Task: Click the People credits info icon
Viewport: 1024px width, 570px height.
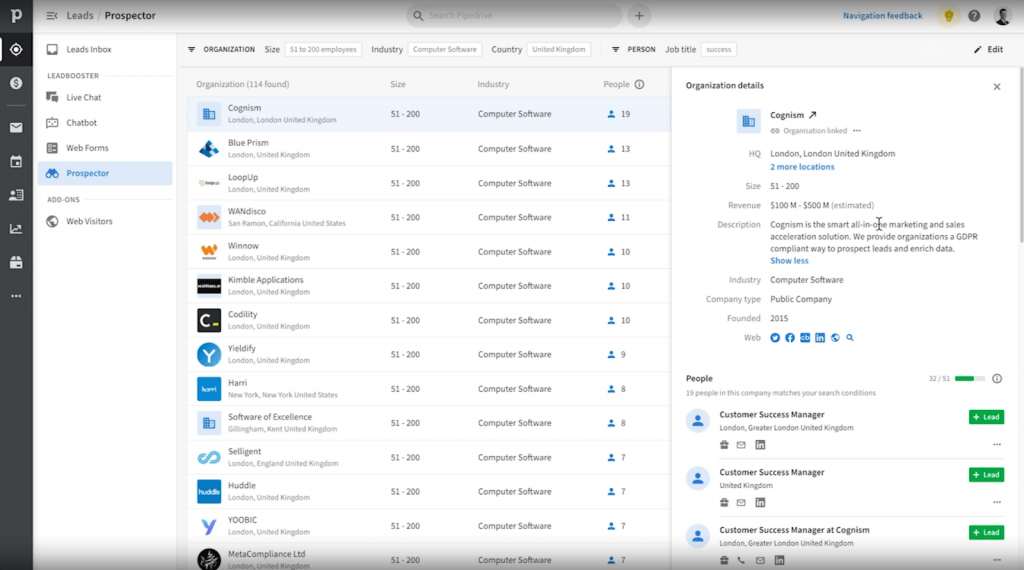Action: [997, 379]
